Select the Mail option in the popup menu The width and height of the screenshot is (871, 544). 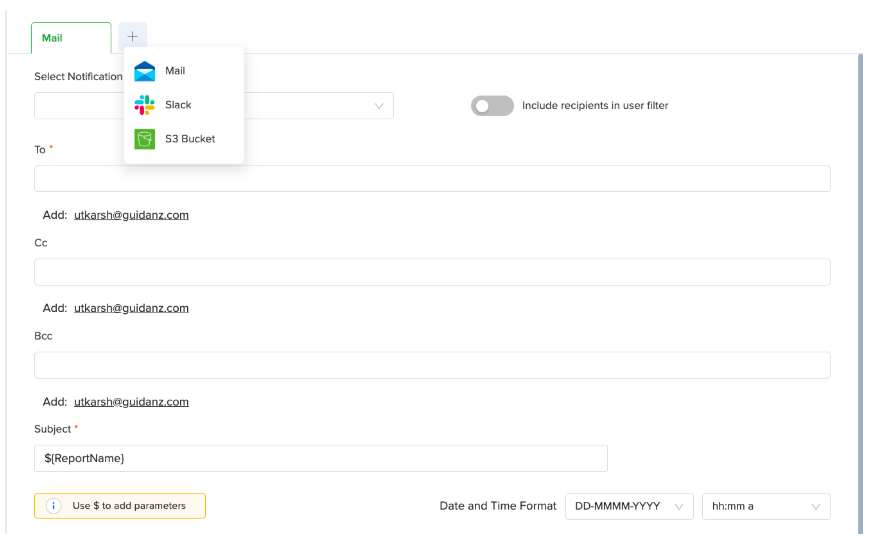tap(175, 71)
